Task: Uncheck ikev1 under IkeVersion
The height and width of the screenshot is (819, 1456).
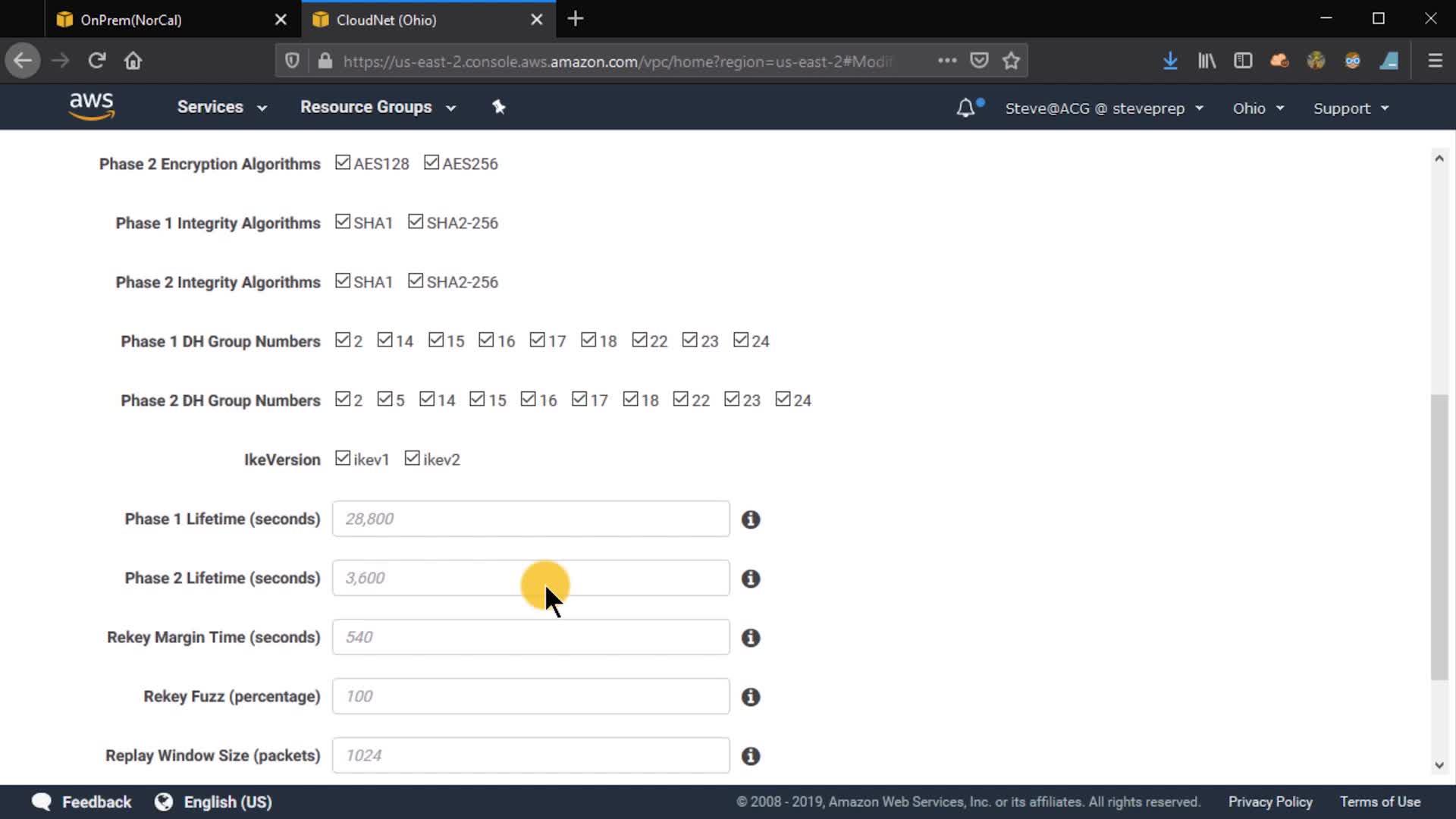Action: pos(343,458)
